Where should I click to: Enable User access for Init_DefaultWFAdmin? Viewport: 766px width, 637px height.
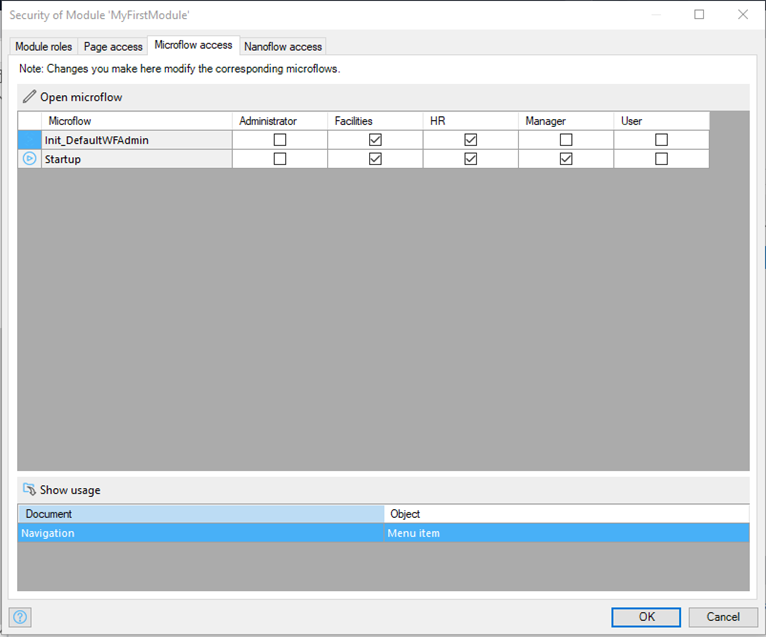tap(661, 140)
